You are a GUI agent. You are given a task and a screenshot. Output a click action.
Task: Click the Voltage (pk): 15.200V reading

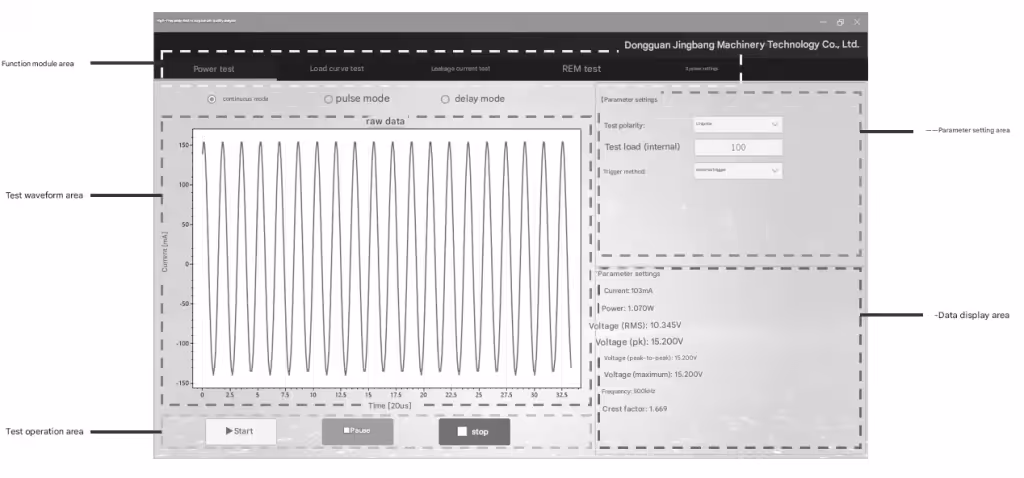click(x=639, y=342)
